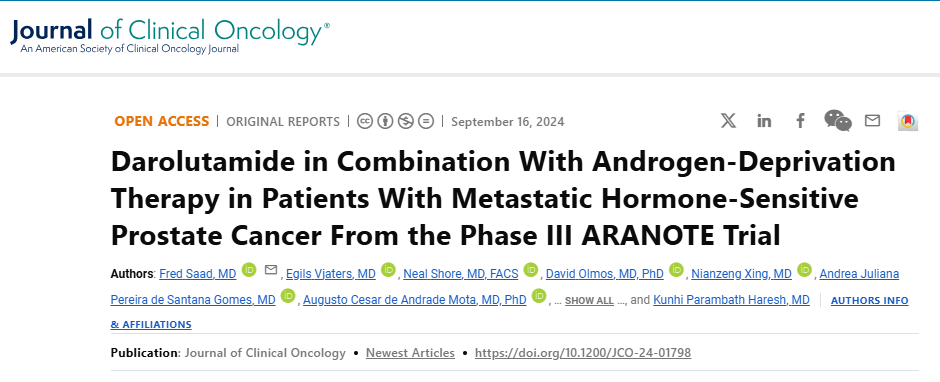
Task: Go to Journal of Clinical Oncology homepage logo
Action: 170,35
